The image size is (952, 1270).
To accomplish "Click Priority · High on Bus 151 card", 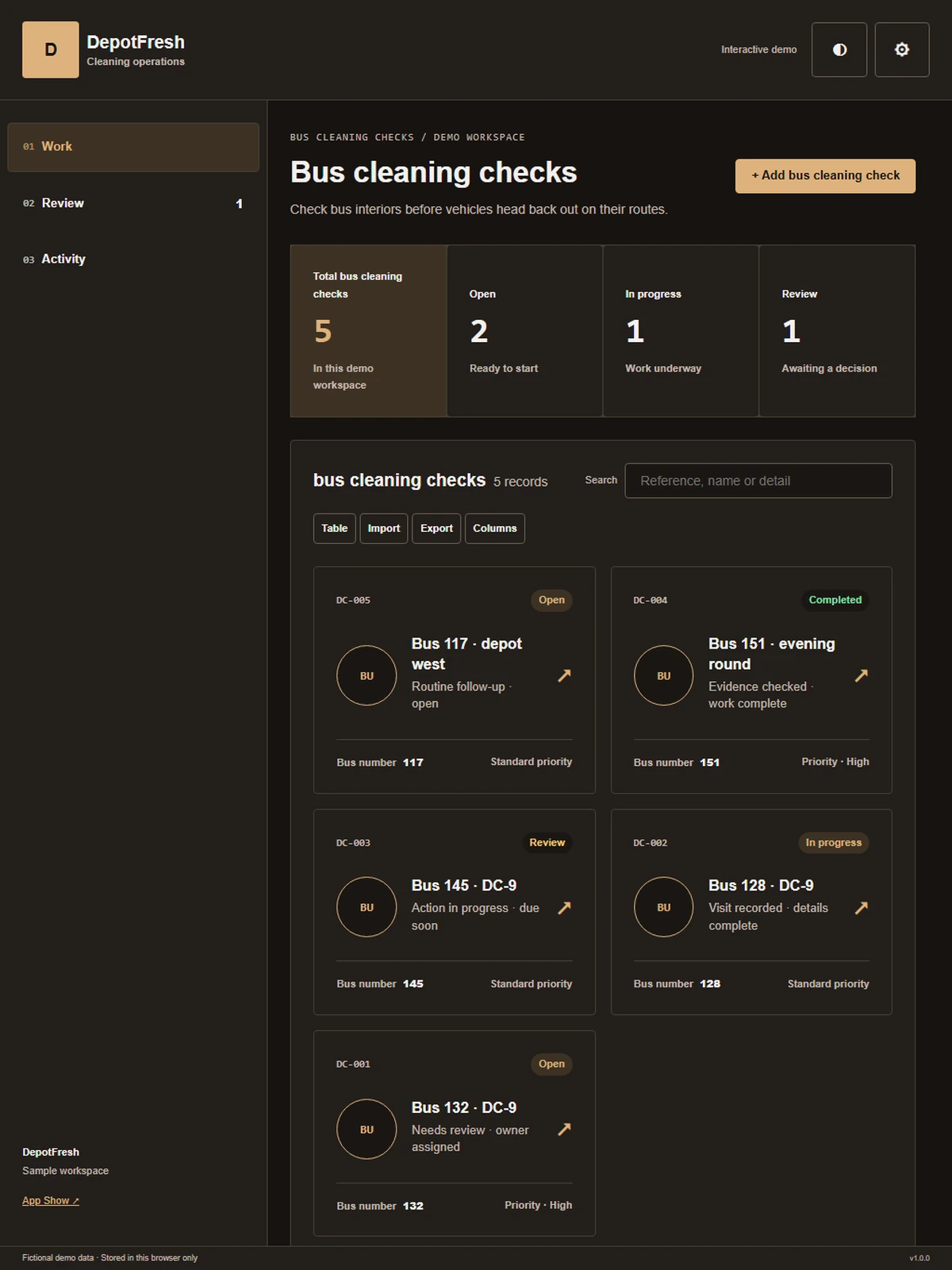I will coord(835,762).
